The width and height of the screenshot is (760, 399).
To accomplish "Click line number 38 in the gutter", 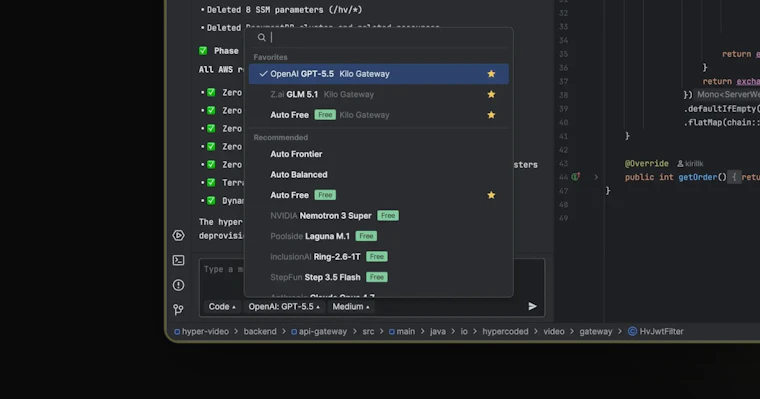I will pos(563,95).
